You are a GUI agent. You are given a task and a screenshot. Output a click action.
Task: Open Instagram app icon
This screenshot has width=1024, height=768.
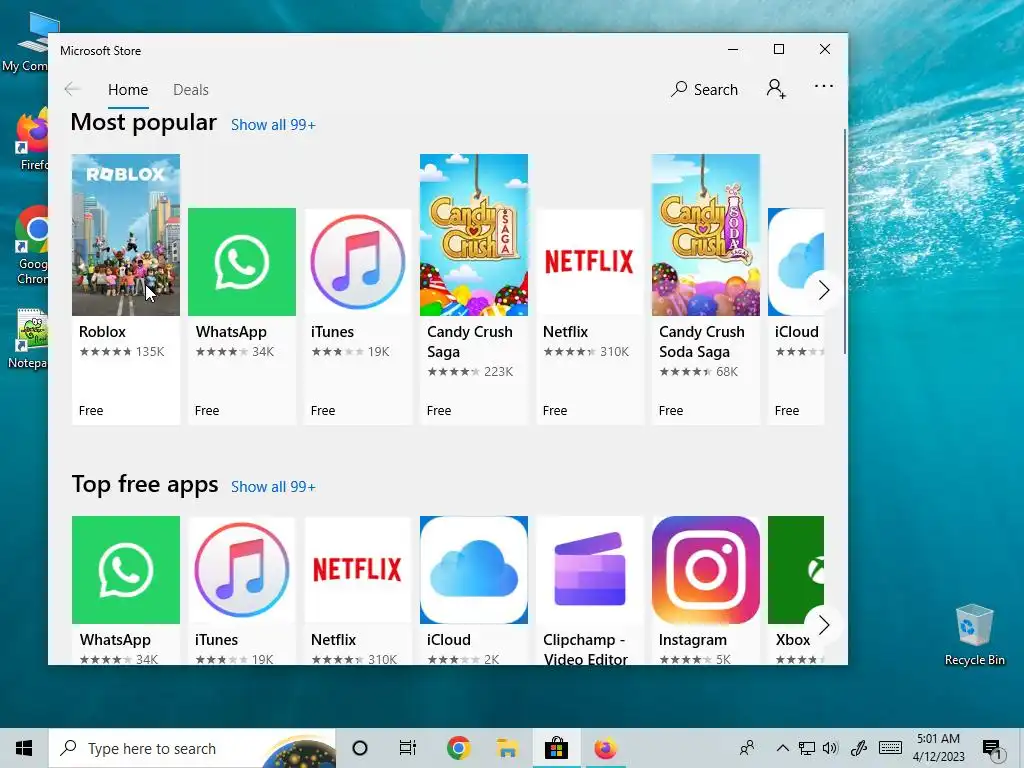click(706, 570)
